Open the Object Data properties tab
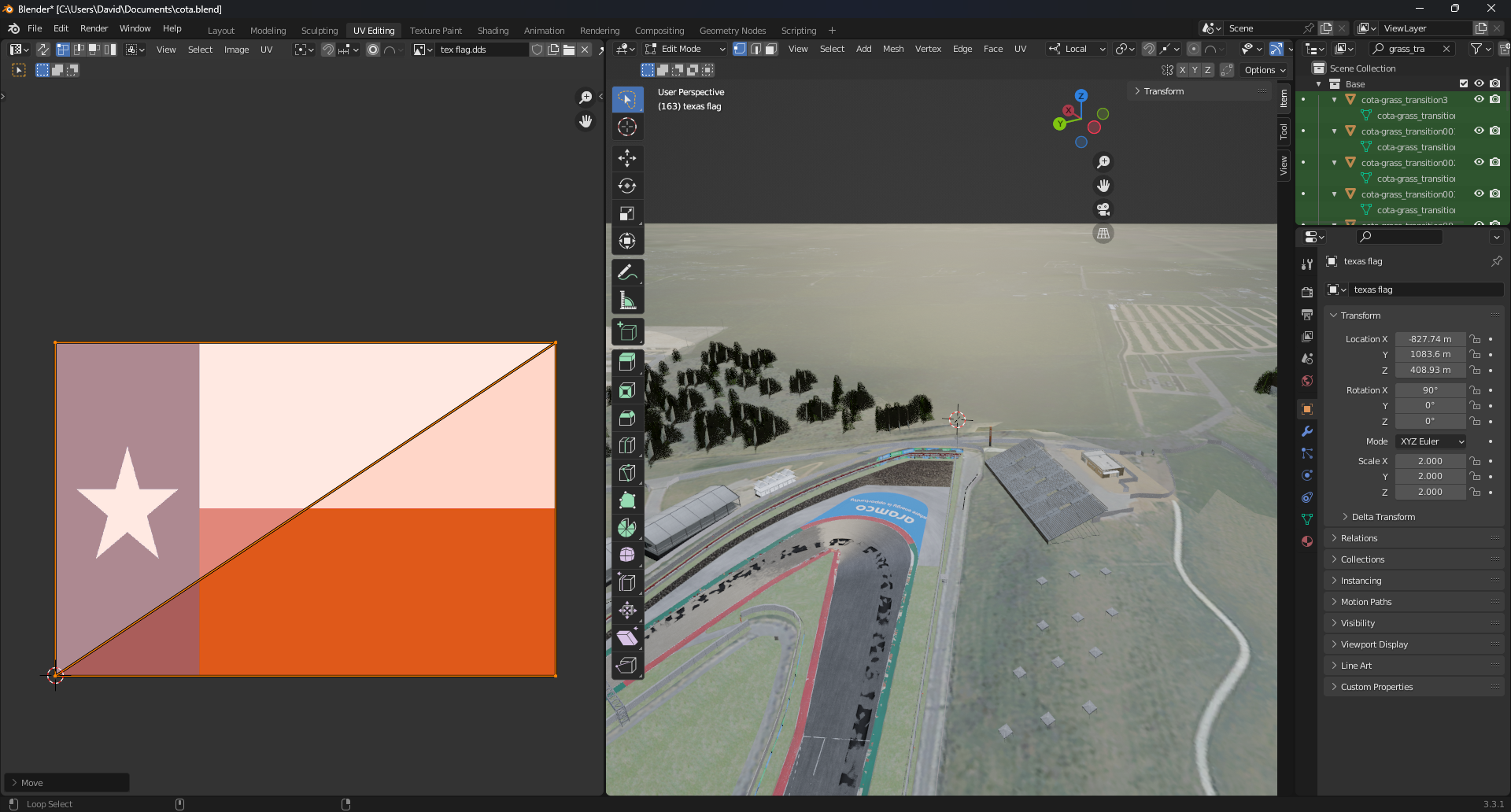This screenshot has width=1511, height=812. [1307, 519]
